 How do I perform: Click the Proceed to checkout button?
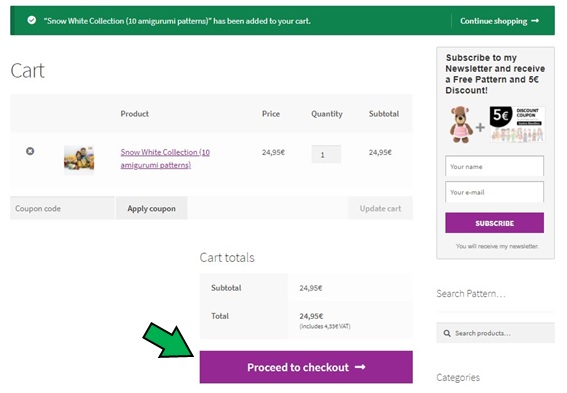306,367
